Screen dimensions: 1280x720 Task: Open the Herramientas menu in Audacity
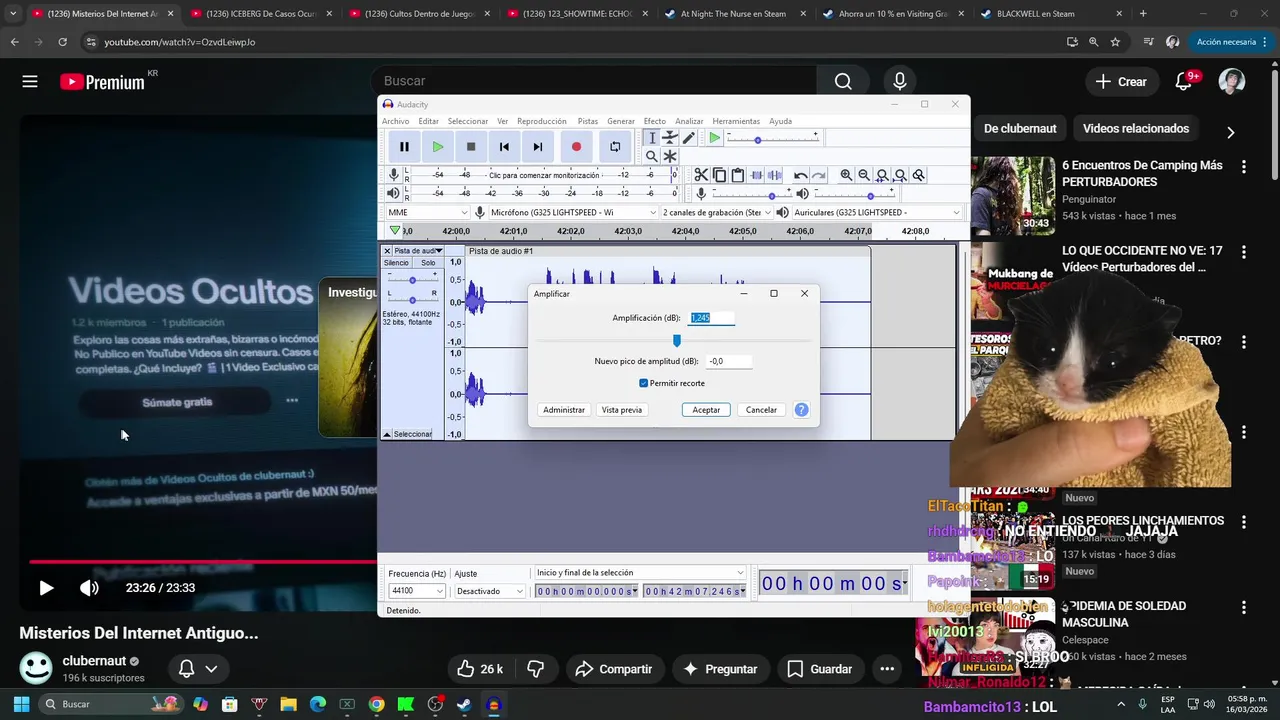tap(736, 121)
